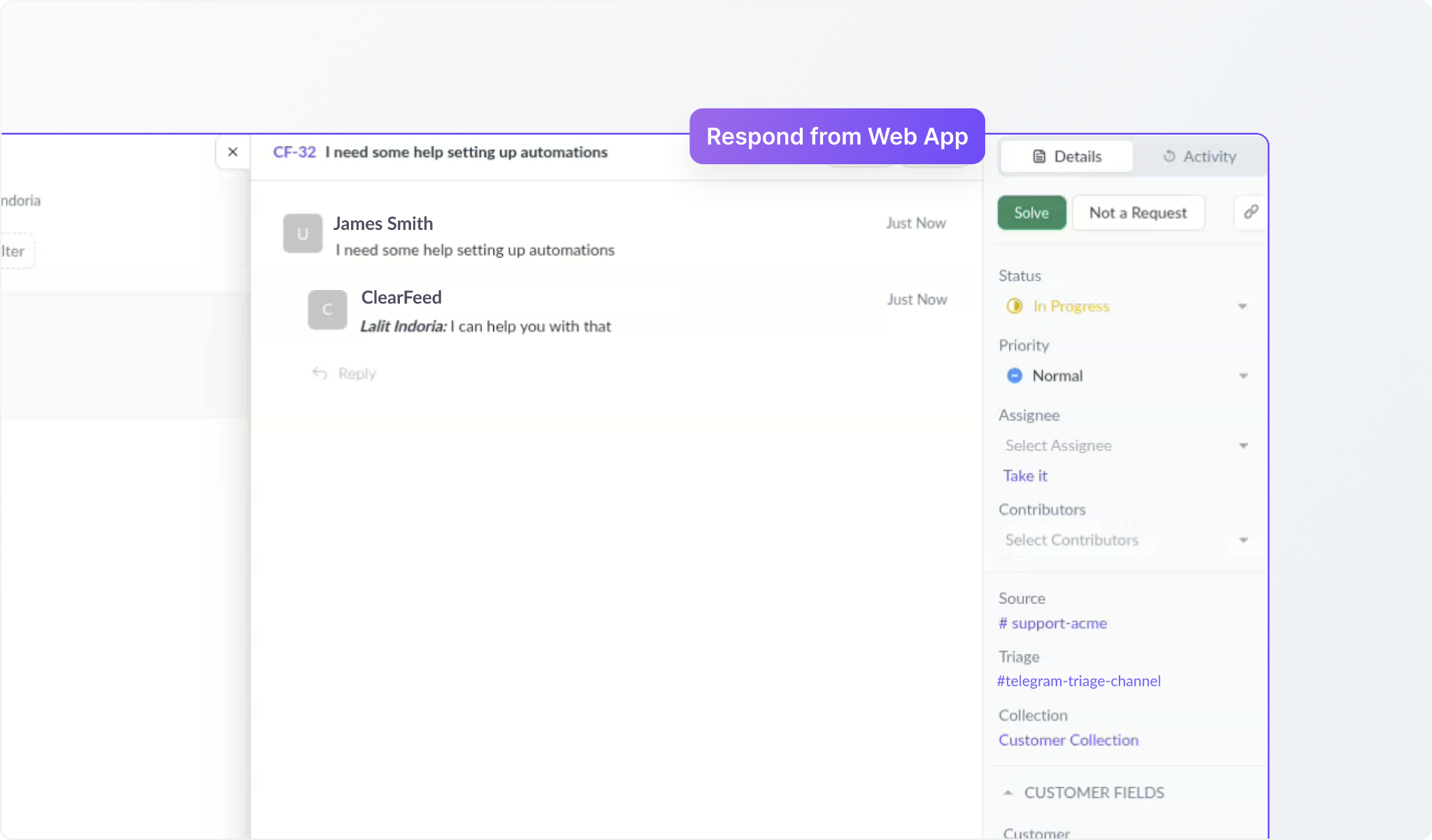Click the ClearFeed sender name

pos(401,298)
